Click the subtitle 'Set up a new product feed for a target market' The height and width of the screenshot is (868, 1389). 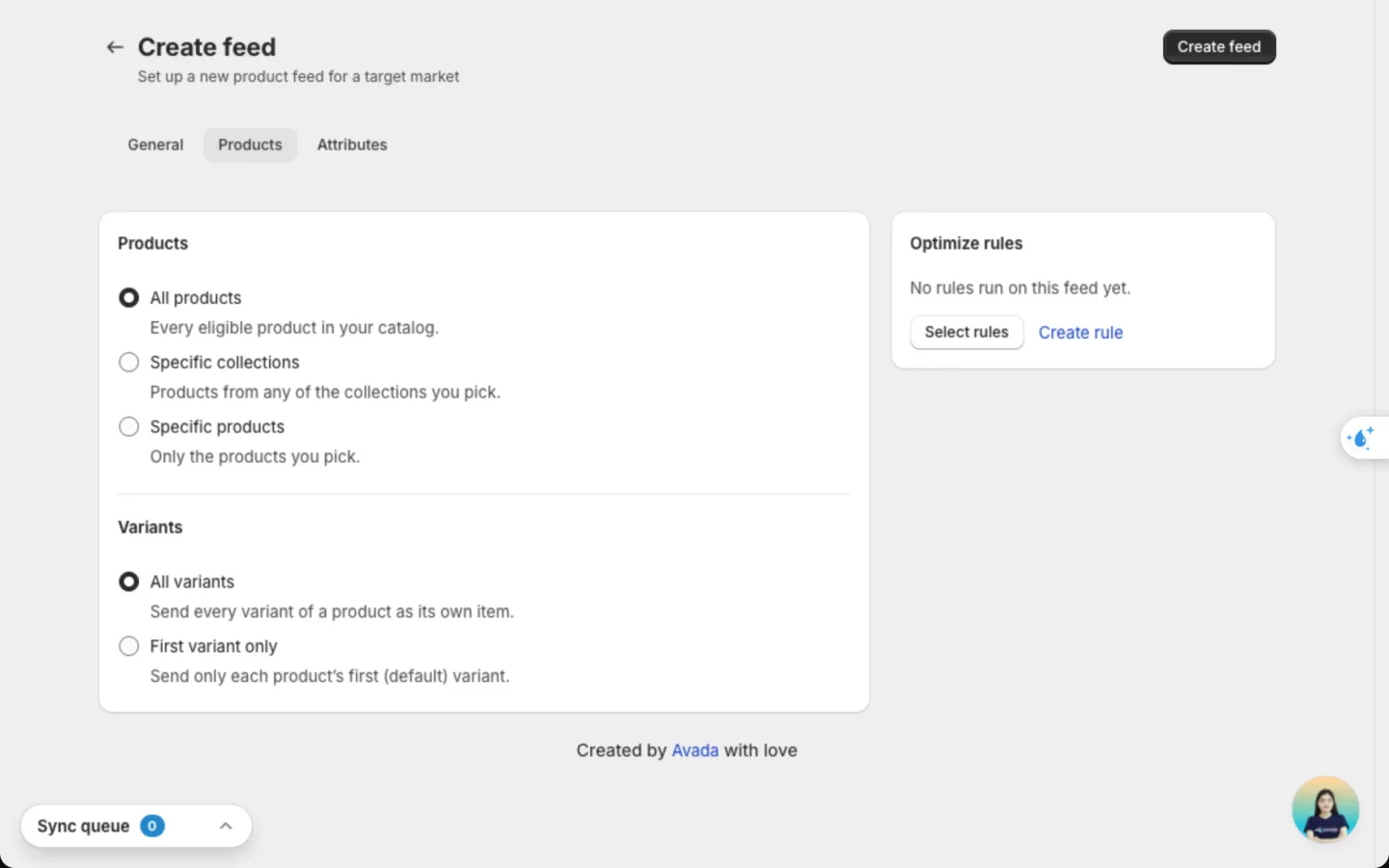click(298, 76)
